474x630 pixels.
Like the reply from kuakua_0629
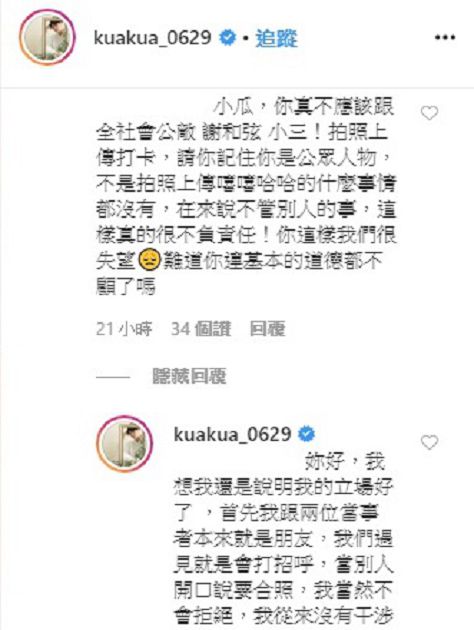pos(429,442)
